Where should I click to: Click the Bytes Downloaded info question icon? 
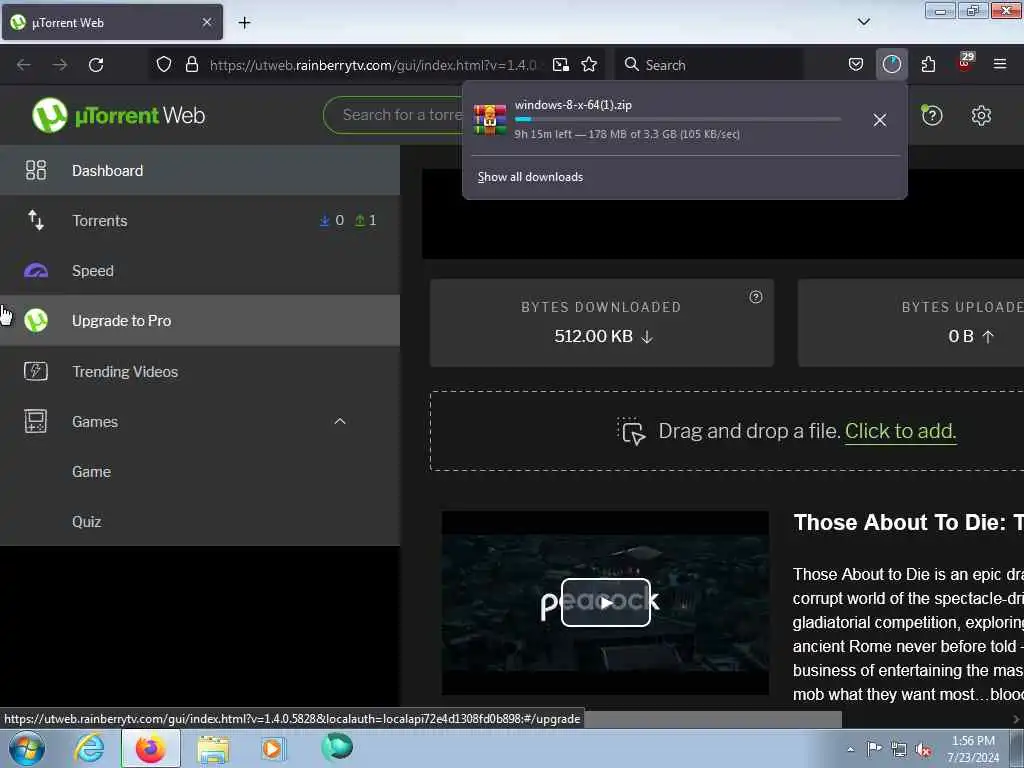coord(756,297)
